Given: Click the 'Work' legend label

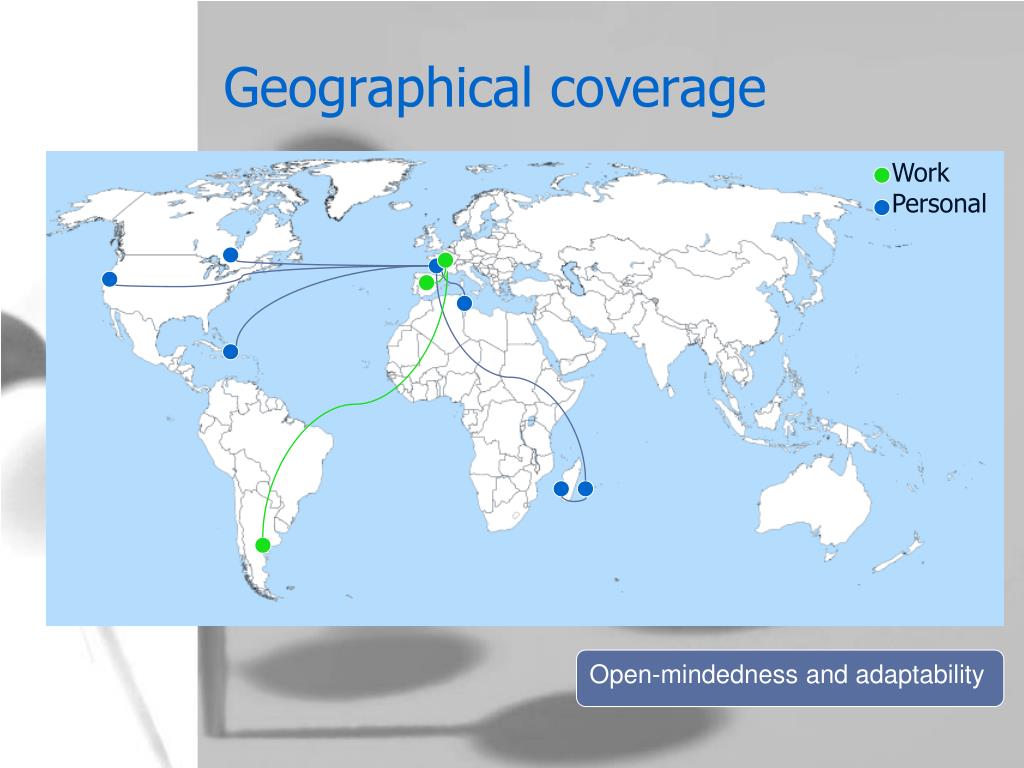Looking at the screenshot, I should [x=920, y=173].
